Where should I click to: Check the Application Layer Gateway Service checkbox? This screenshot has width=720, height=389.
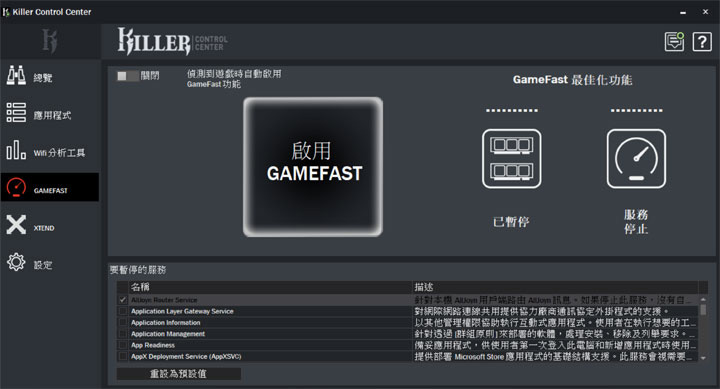[x=123, y=311]
